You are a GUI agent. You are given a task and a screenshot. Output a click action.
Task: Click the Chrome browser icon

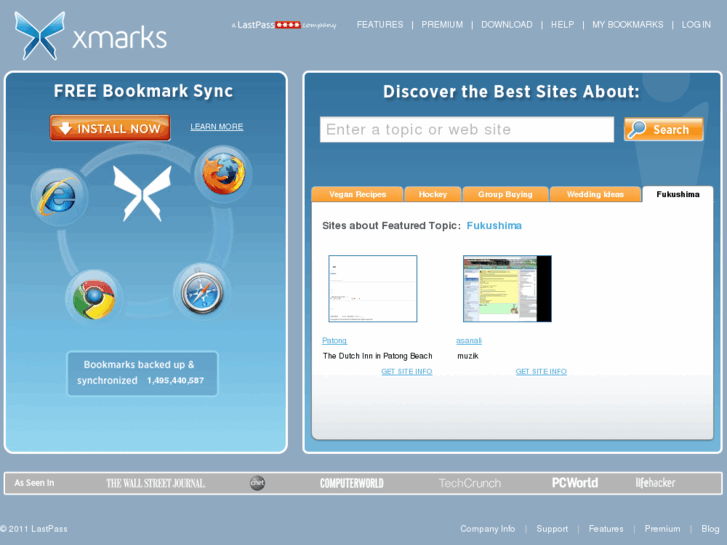(x=94, y=299)
